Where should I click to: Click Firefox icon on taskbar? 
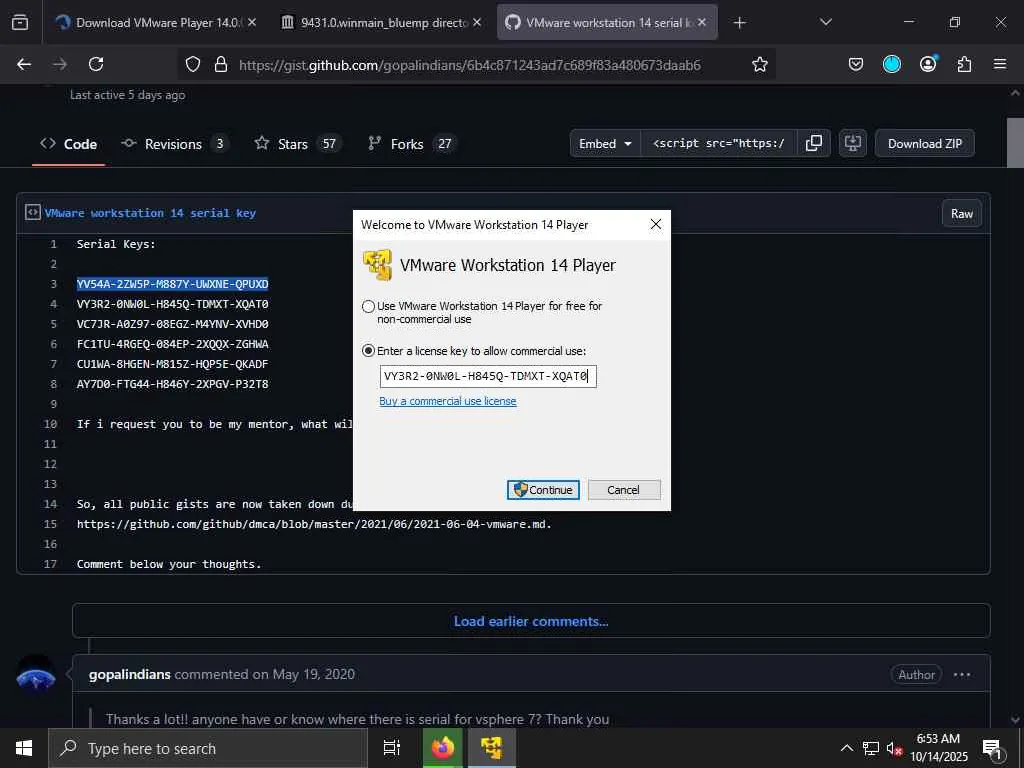pos(442,748)
